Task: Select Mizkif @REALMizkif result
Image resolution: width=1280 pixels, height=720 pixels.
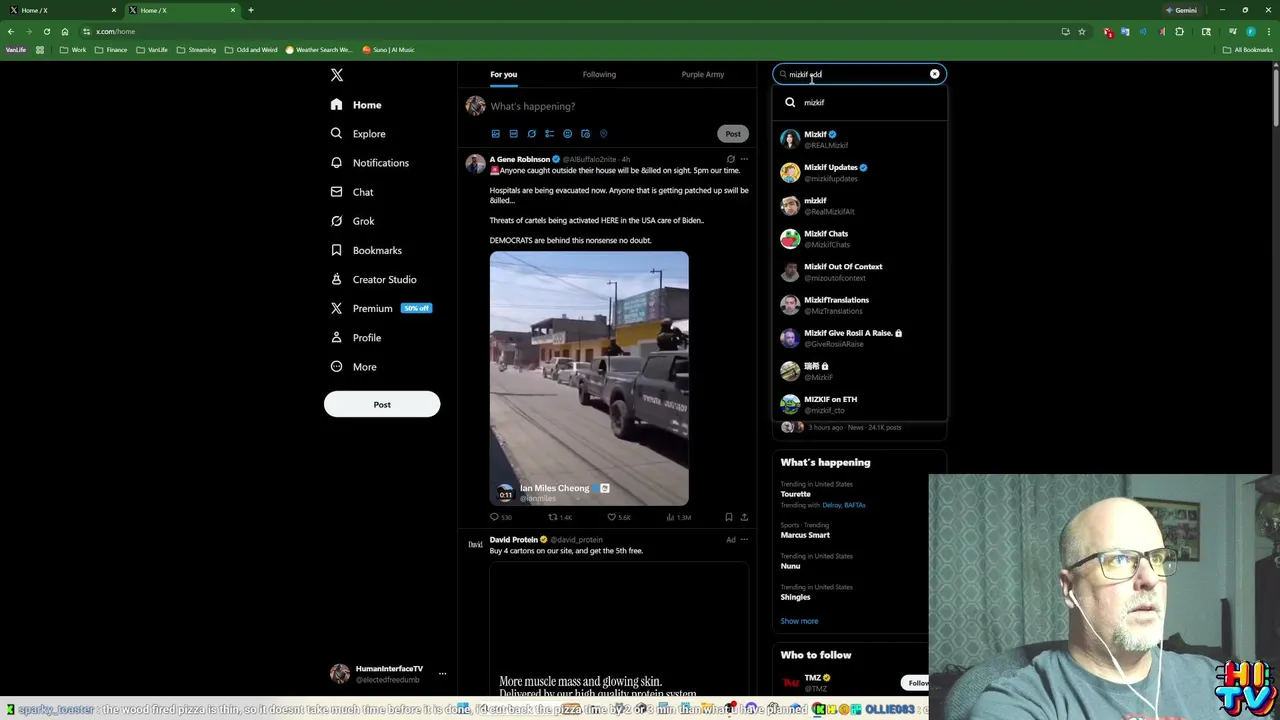Action: (859, 139)
